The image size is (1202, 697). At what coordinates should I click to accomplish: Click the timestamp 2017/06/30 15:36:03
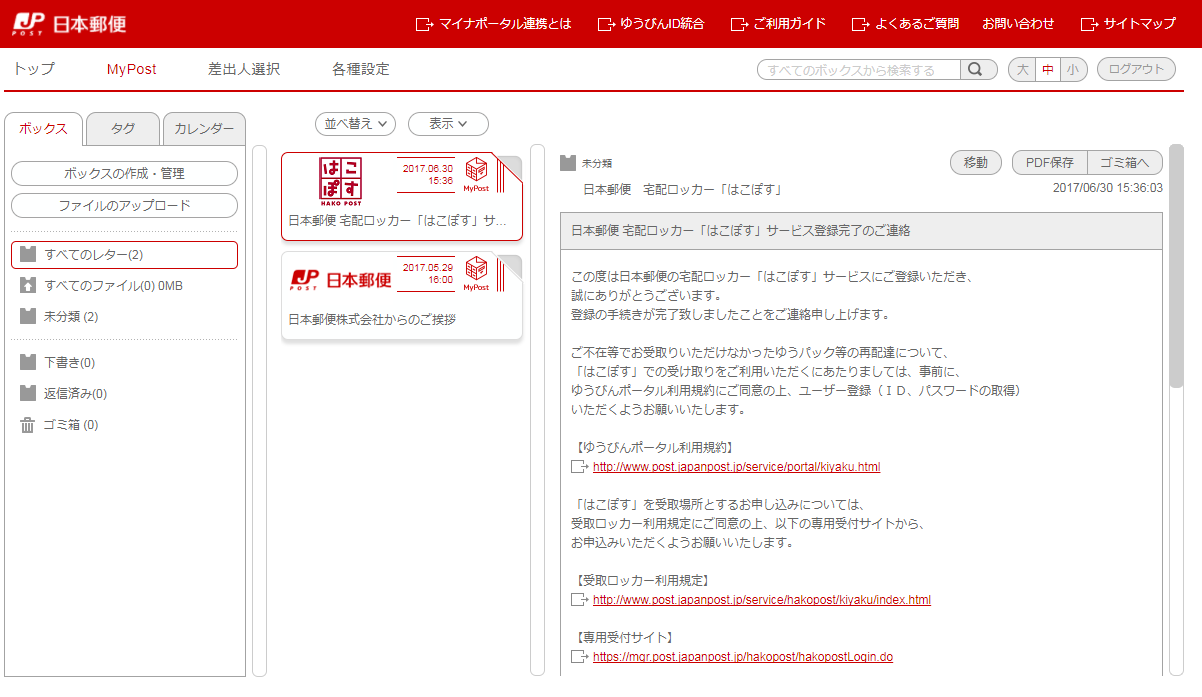tap(1108, 188)
